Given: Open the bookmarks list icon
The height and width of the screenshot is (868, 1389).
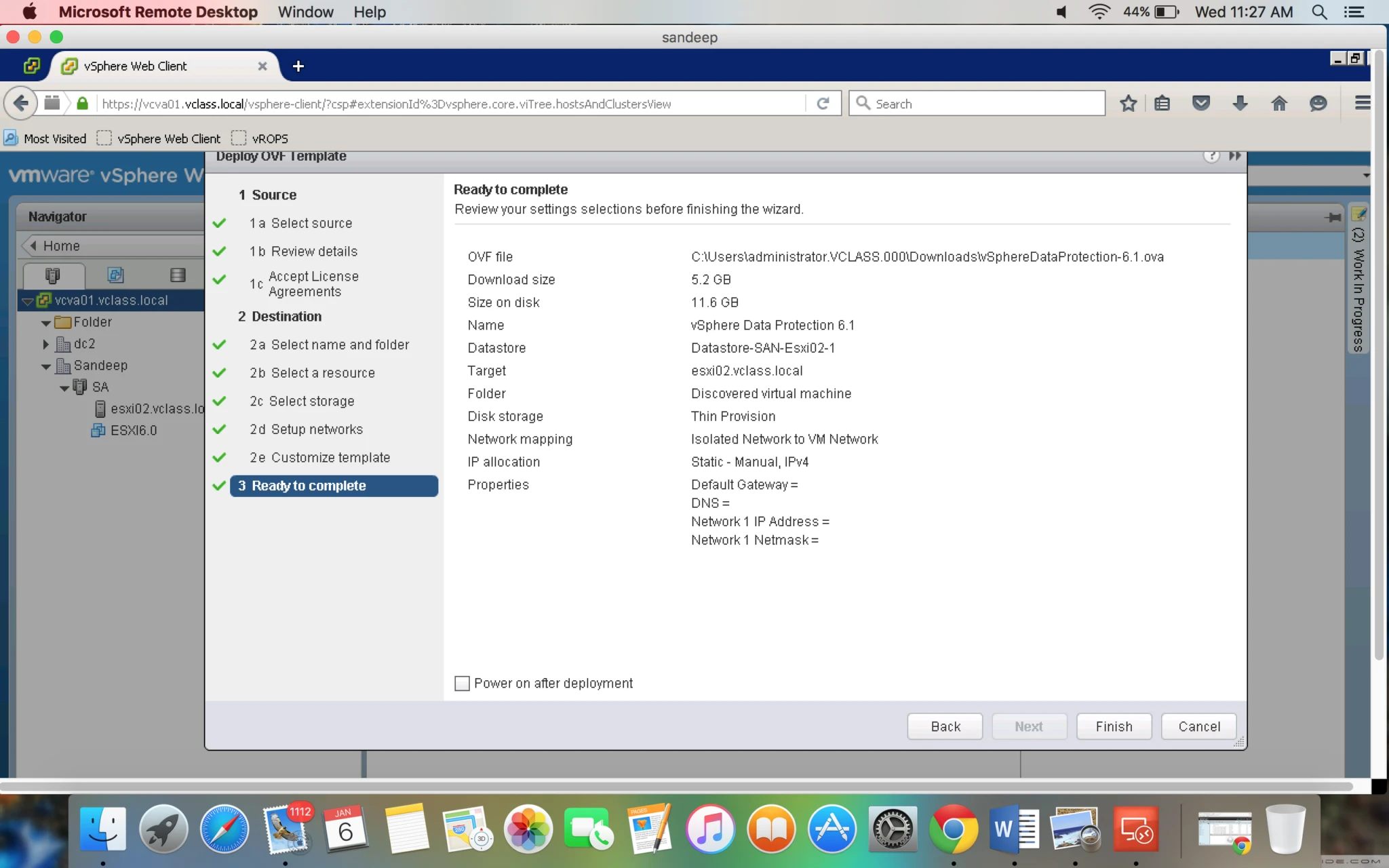Looking at the screenshot, I should pyautogui.click(x=1162, y=103).
